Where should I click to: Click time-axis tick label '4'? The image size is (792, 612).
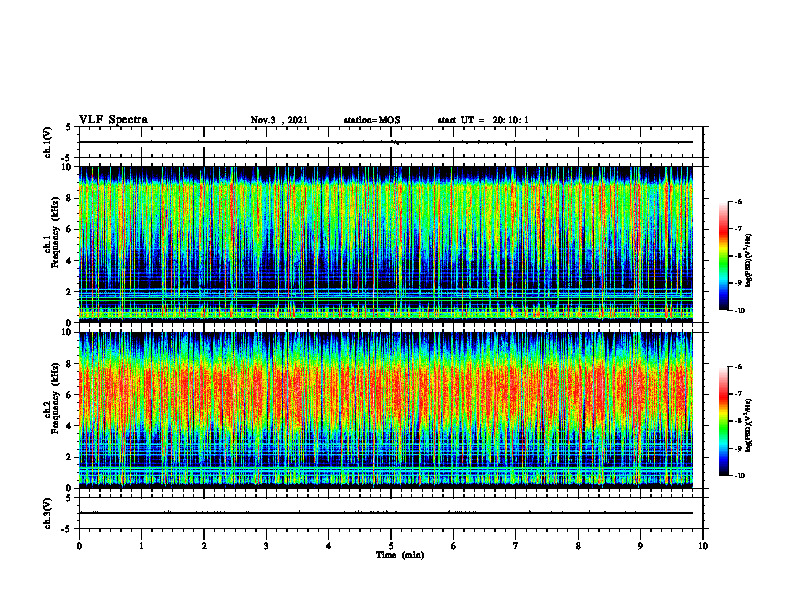(329, 546)
